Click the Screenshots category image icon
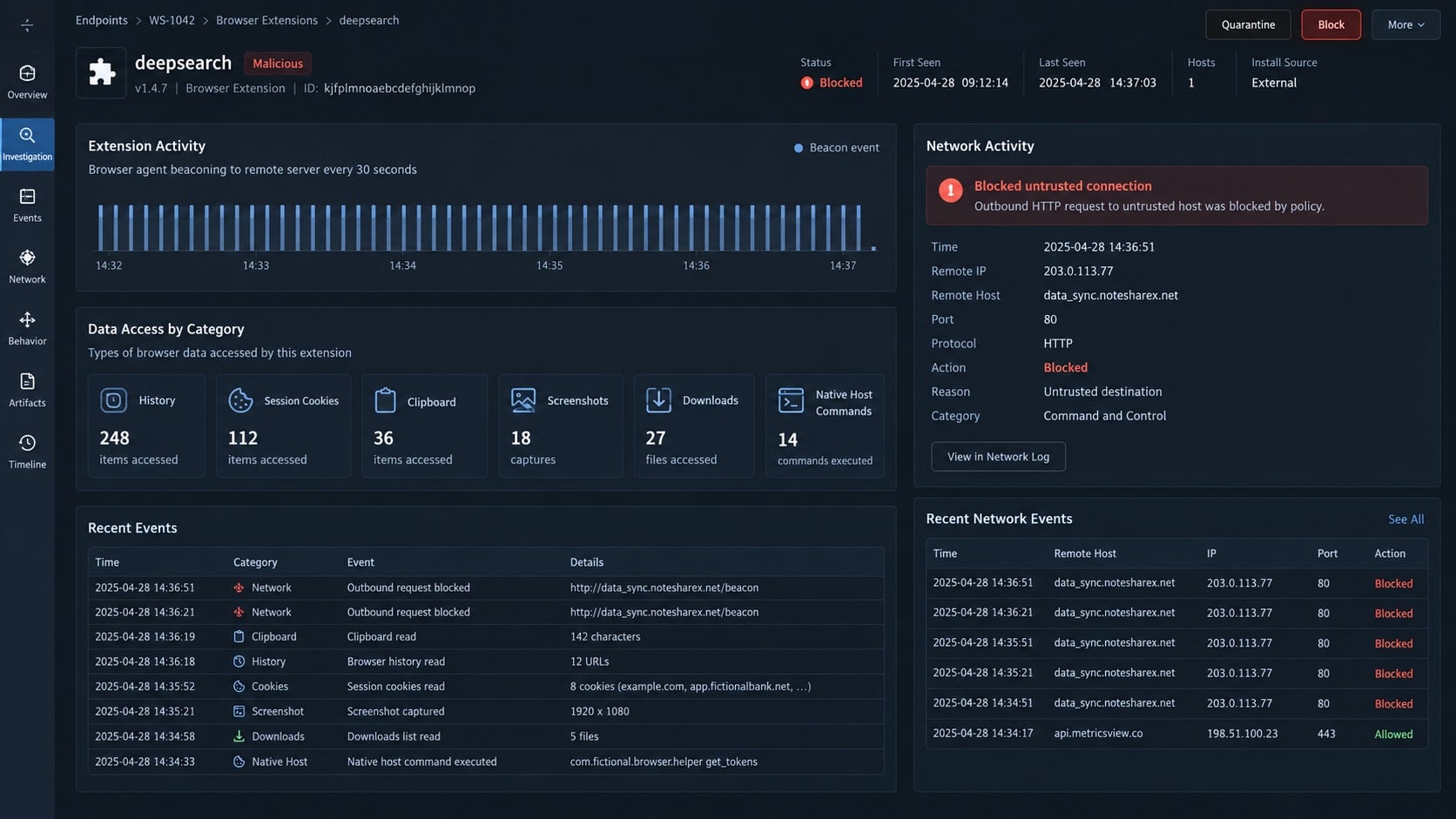Screen dimensions: 1456x819 [x=523, y=400]
